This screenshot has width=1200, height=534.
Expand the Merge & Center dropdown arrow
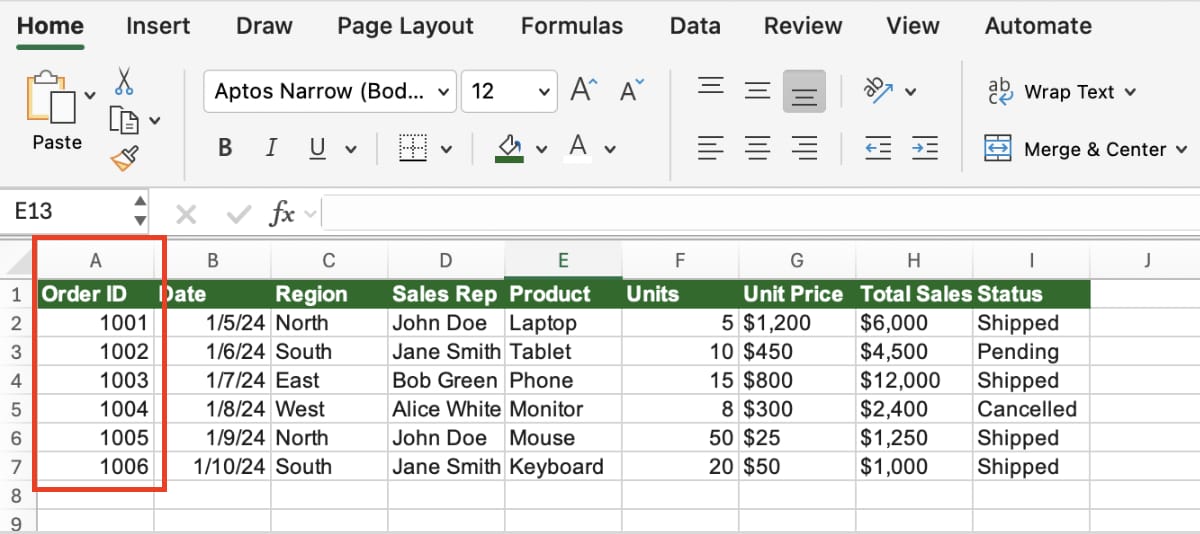(x=1181, y=150)
